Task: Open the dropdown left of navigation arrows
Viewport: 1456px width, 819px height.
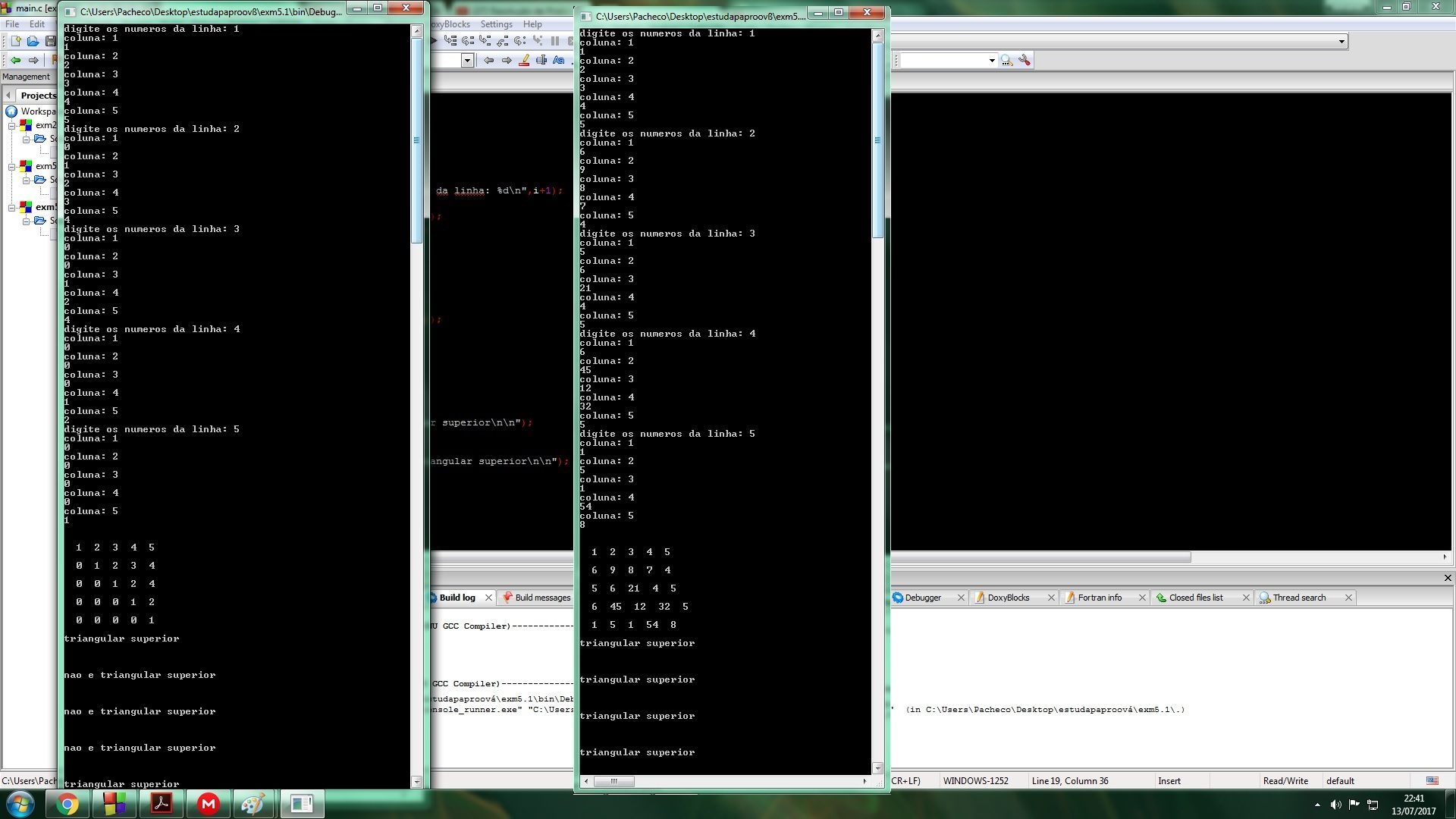Action: 467,60
